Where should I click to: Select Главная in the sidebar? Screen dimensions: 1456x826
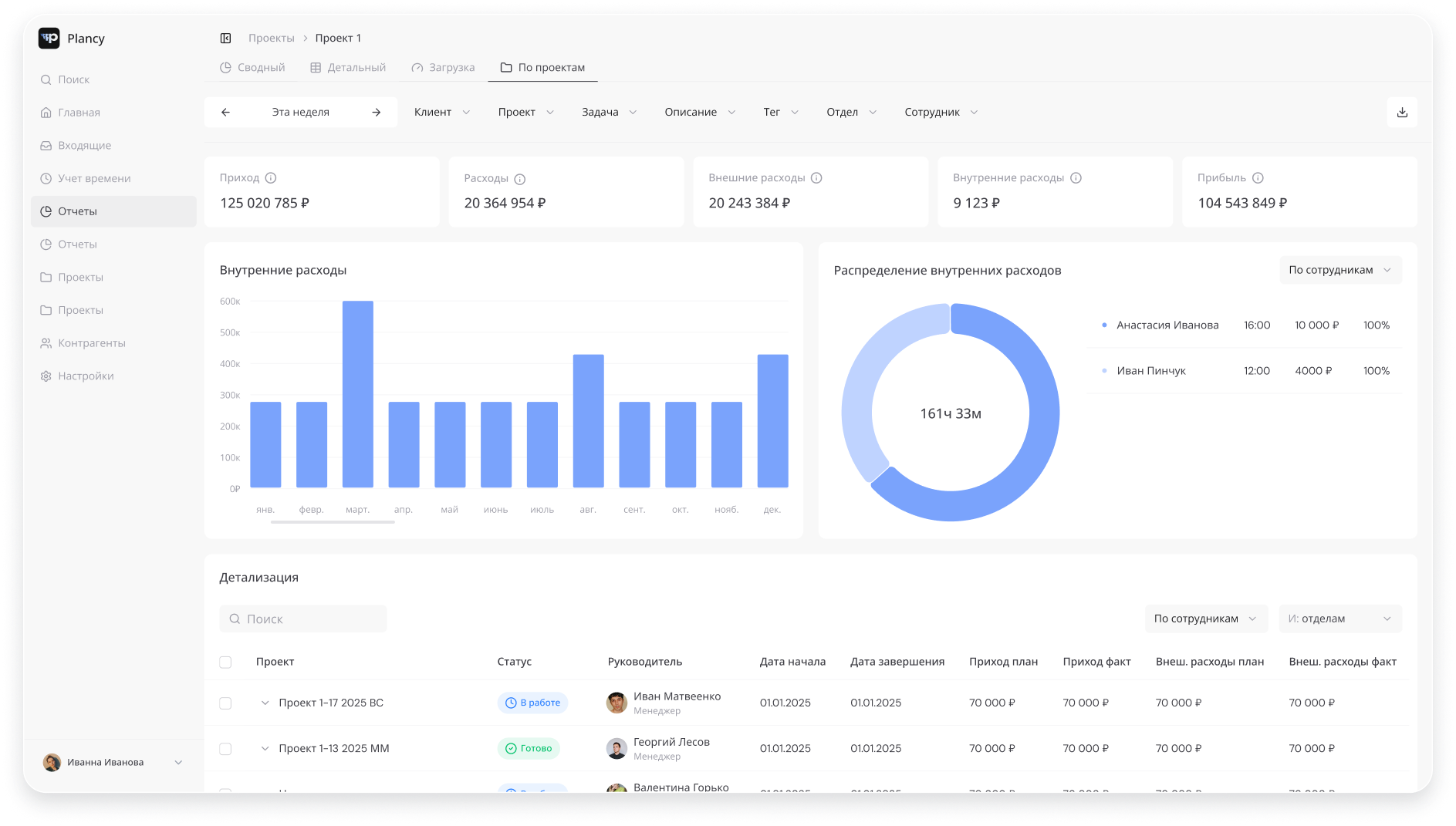pos(79,112)
